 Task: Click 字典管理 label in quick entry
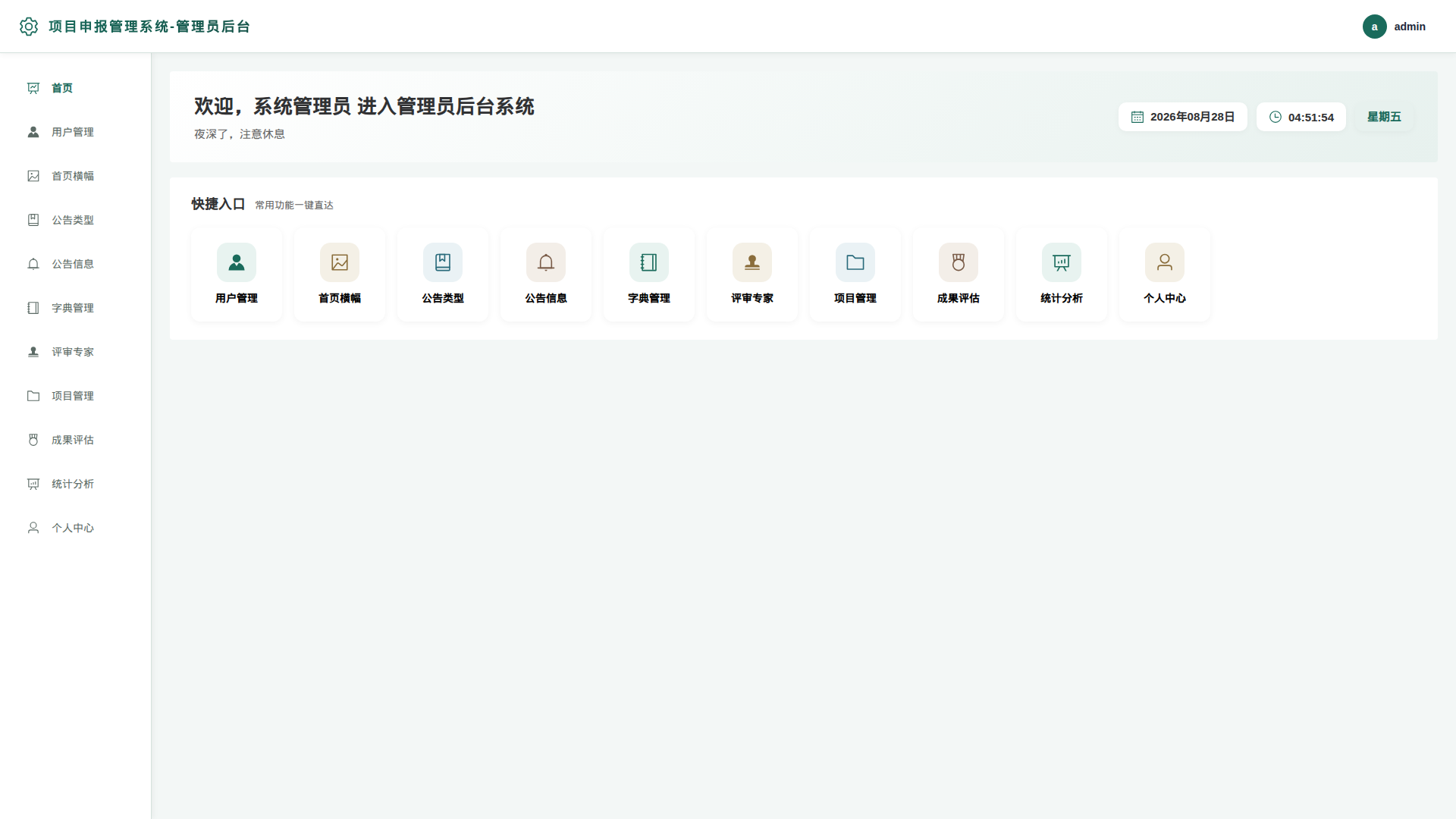coord(649,298)
